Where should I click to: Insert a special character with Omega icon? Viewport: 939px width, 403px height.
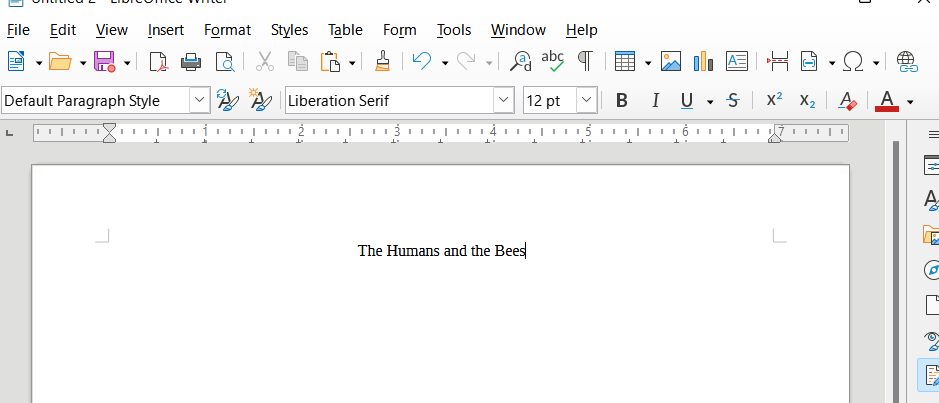(853, 61)
